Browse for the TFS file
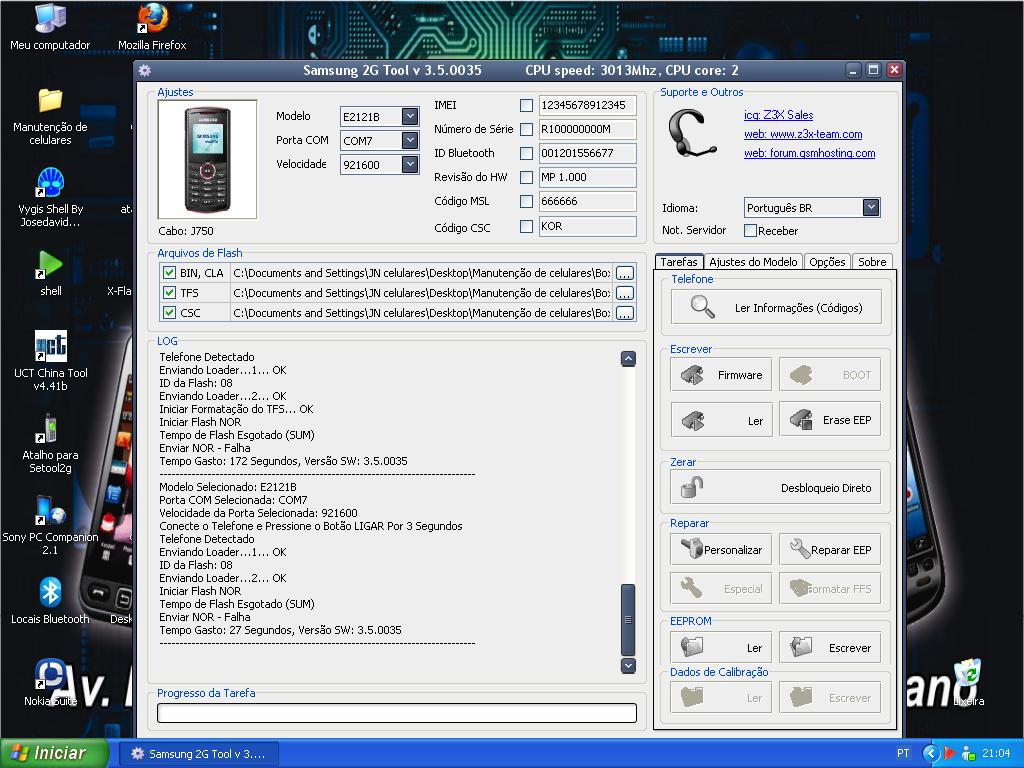Viewport: 1024px width, 768px height. (624, 293)
